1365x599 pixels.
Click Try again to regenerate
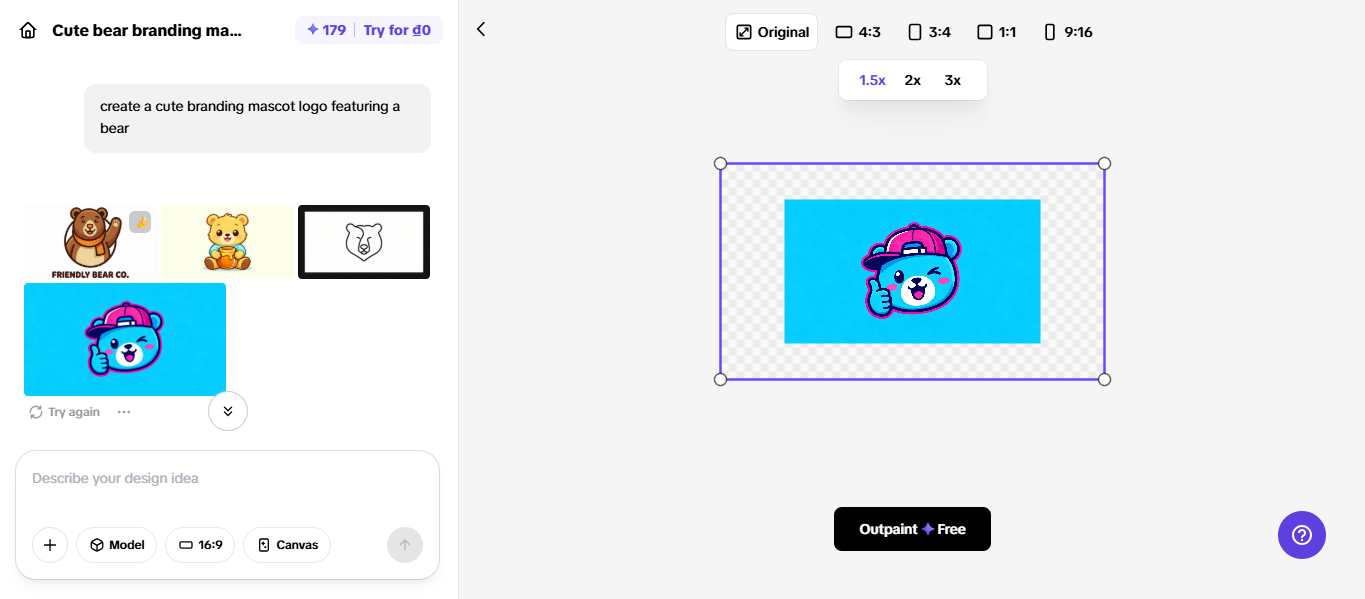(65, 412)
